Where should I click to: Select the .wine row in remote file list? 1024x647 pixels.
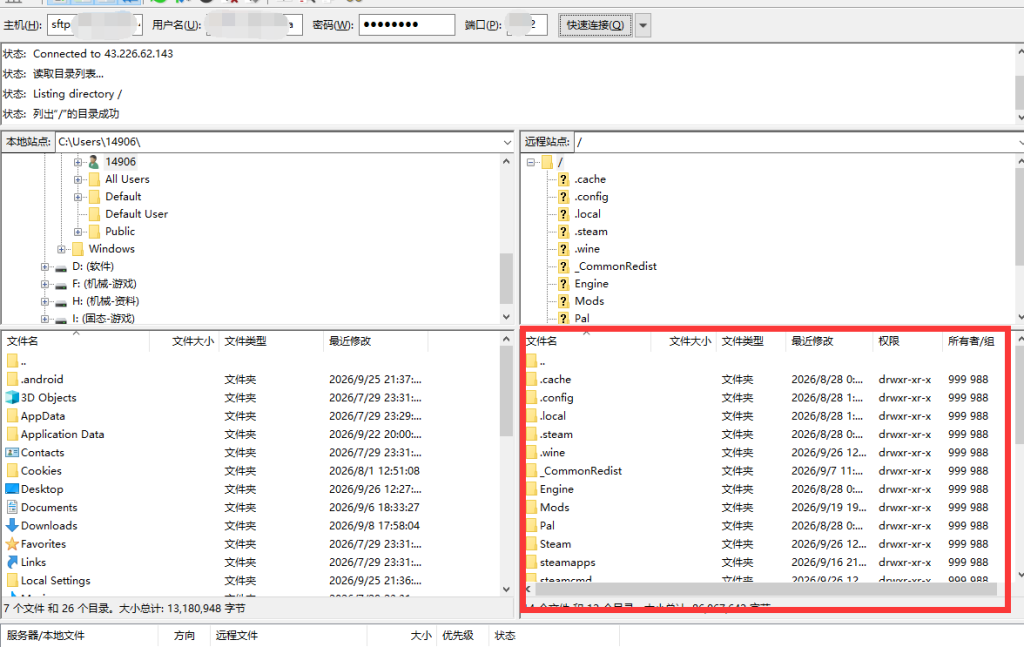[767, 452]
